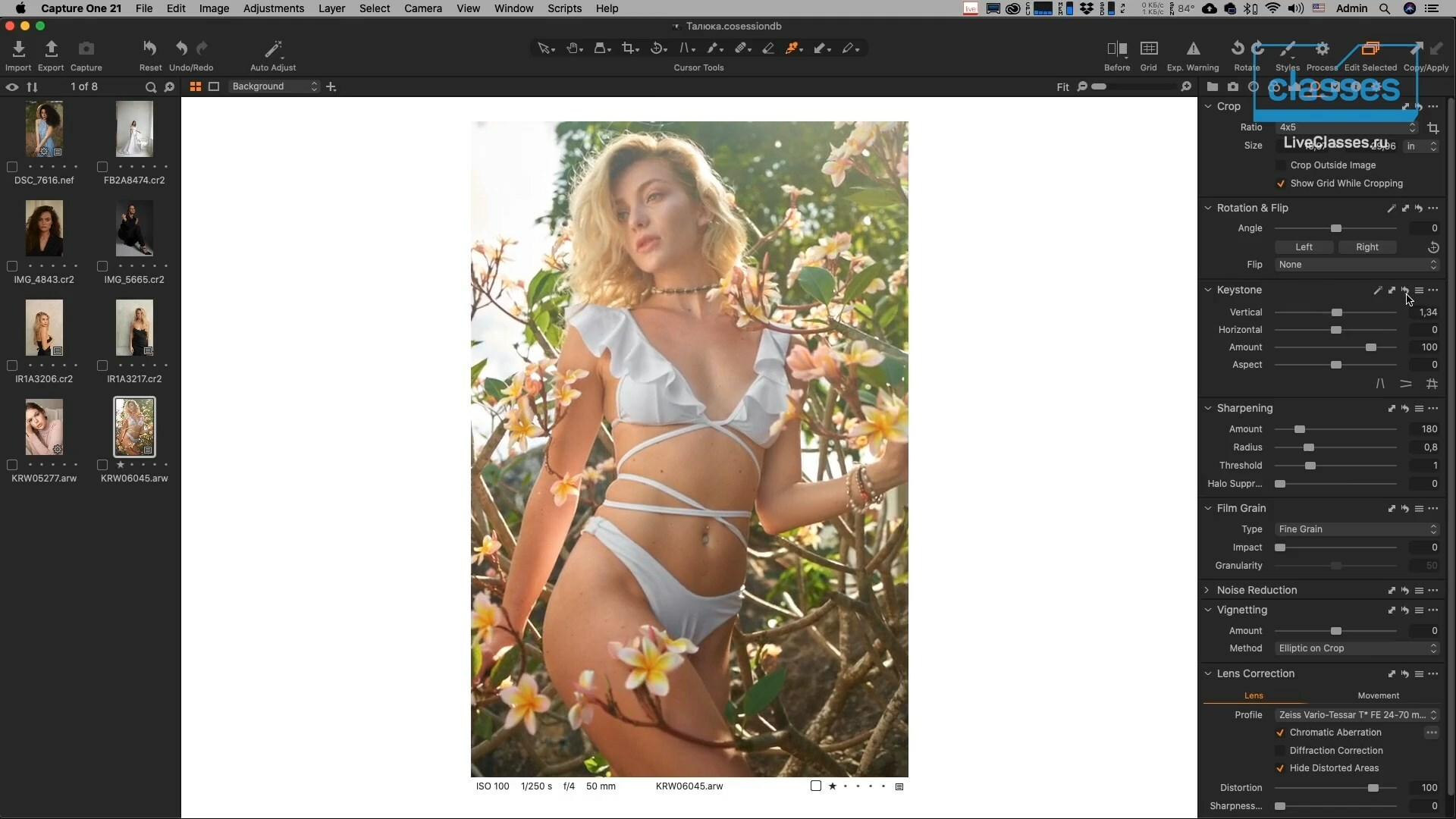Click the crop icon beside Ratio
This screenshot has height=819, width=1456.
tap(1433, 128)
